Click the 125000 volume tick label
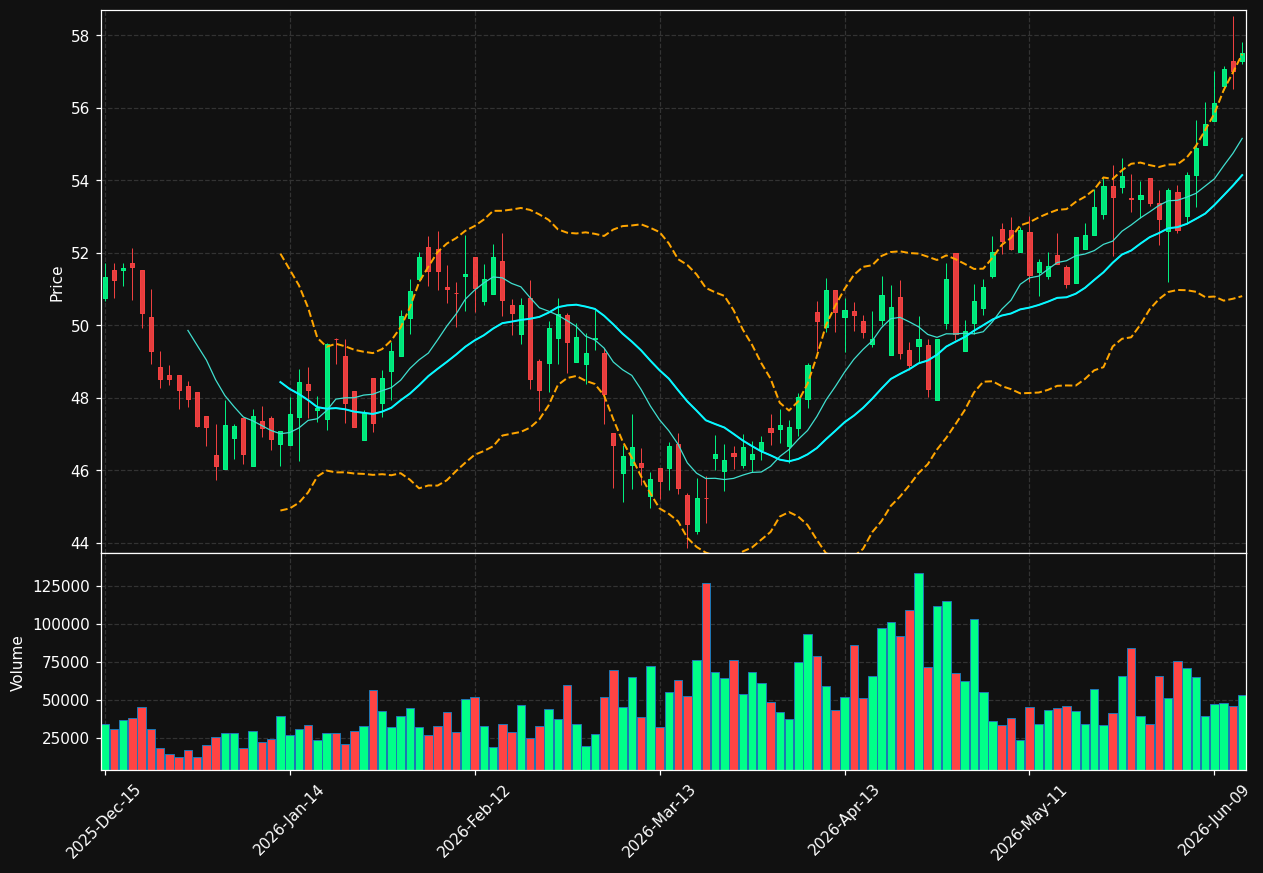Viewport: 1263px width, 873px height. pos(62,586)
